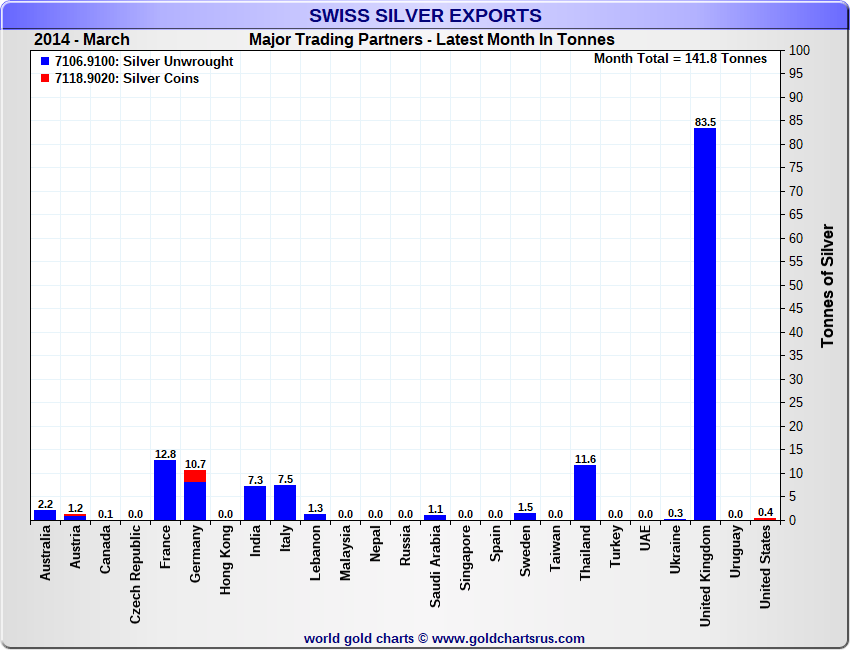Click the United States axis label
This screenshot has height=650, width=850.
tap(765, 568)
